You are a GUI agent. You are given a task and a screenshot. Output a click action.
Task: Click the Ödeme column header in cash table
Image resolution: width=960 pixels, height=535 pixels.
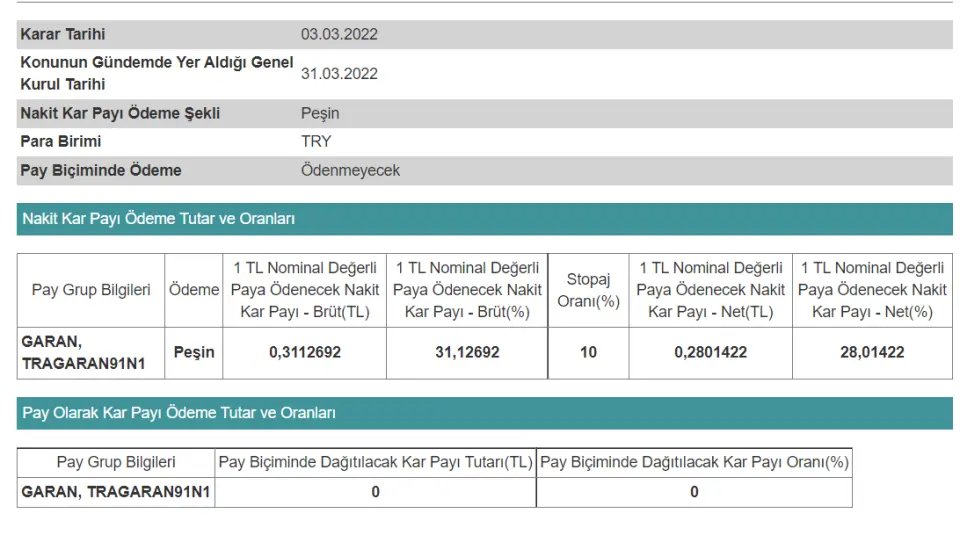pos(194,290)
